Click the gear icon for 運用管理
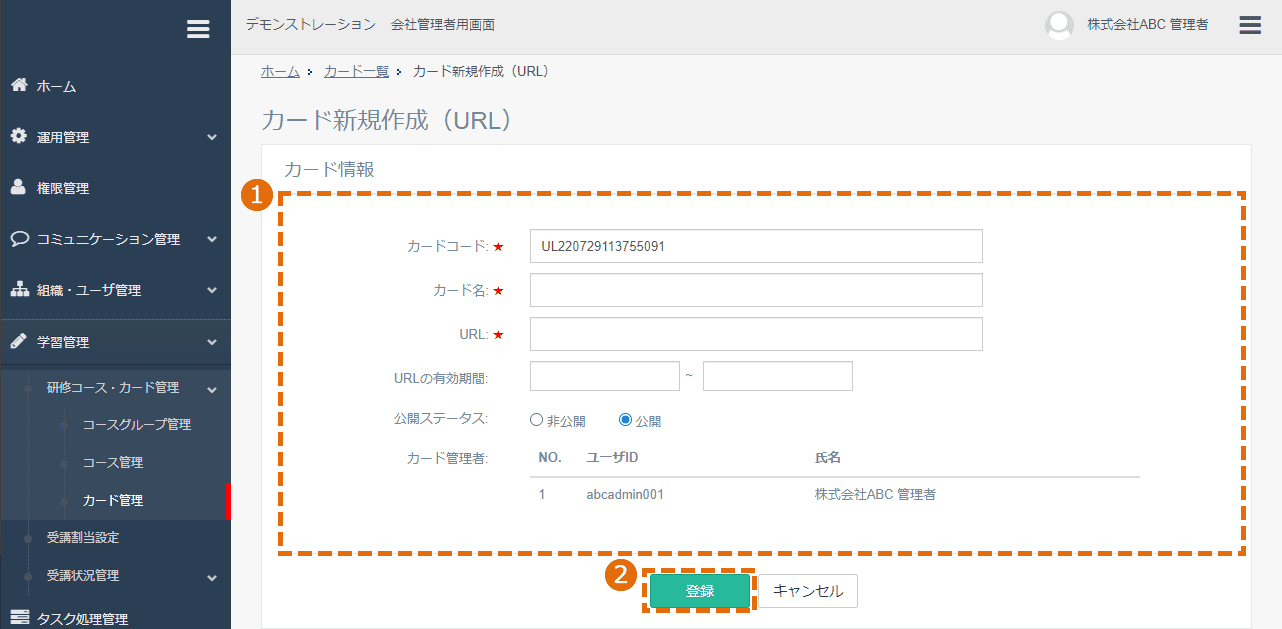The width and height of the screenshot is (1282, 629). coord(19,136)
